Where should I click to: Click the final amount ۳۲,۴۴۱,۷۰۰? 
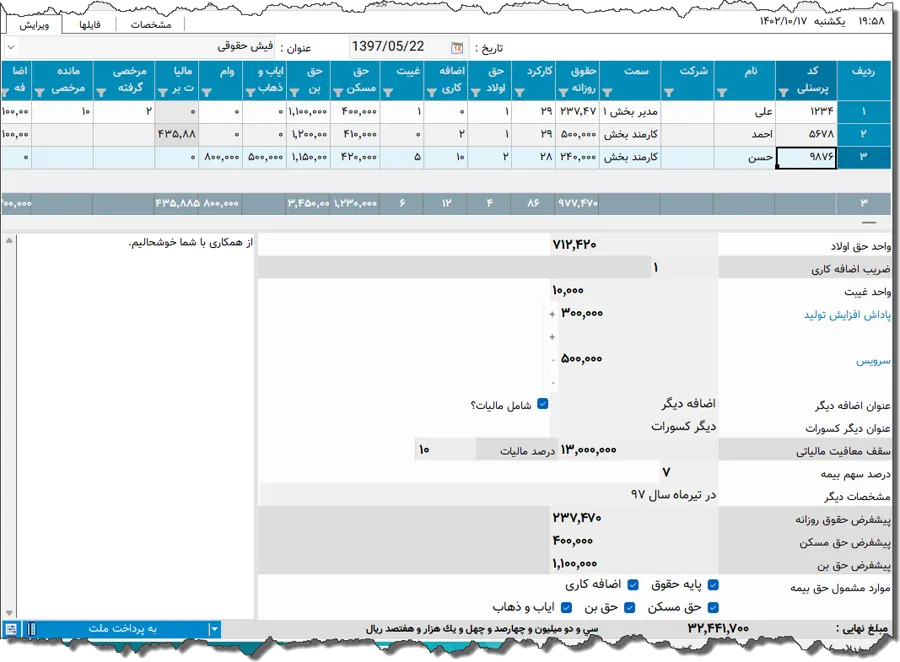click(x=719, y=629)
